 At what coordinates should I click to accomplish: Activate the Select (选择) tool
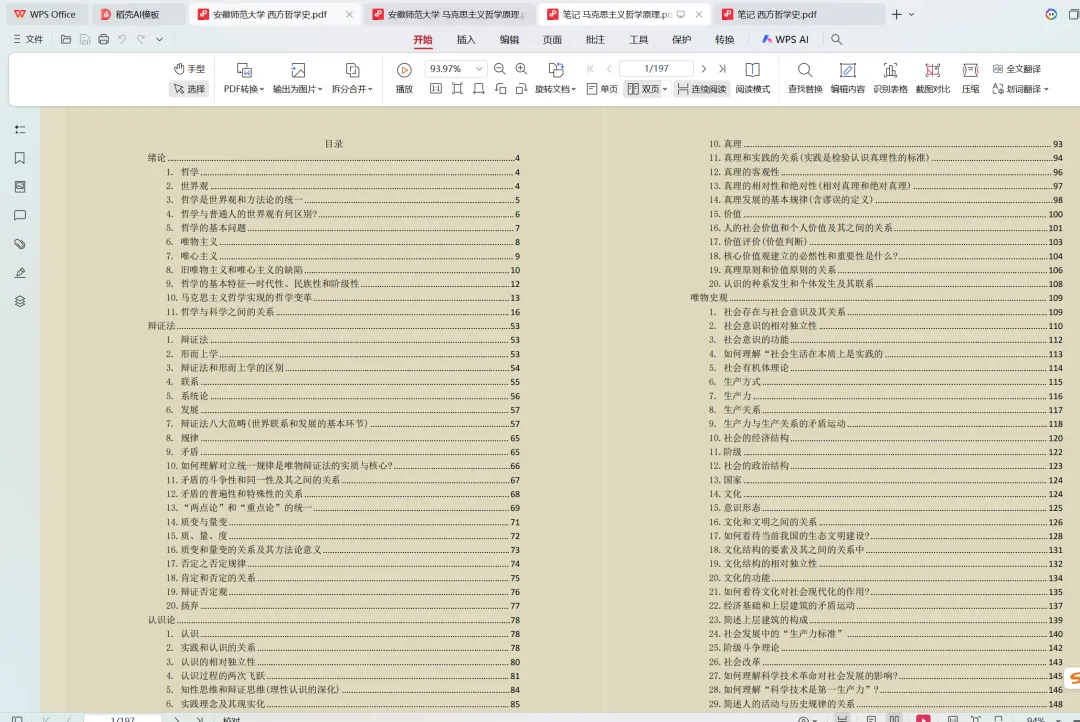click(189, 89)
